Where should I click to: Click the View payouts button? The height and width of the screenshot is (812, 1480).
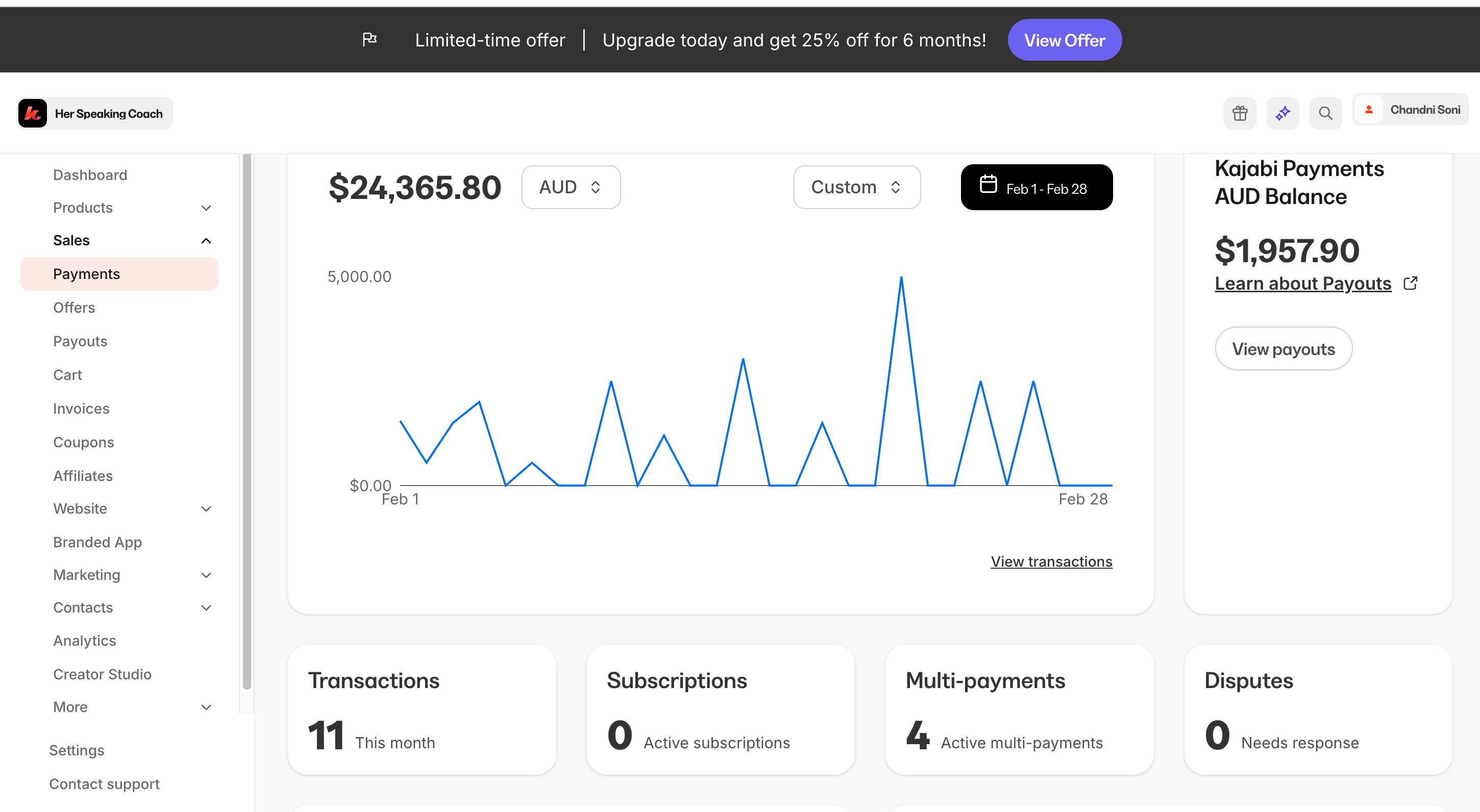coord(1283,348)
